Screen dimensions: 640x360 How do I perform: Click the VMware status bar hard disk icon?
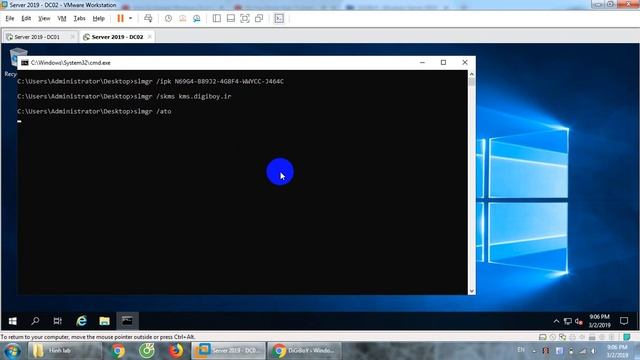pos(542,337)
